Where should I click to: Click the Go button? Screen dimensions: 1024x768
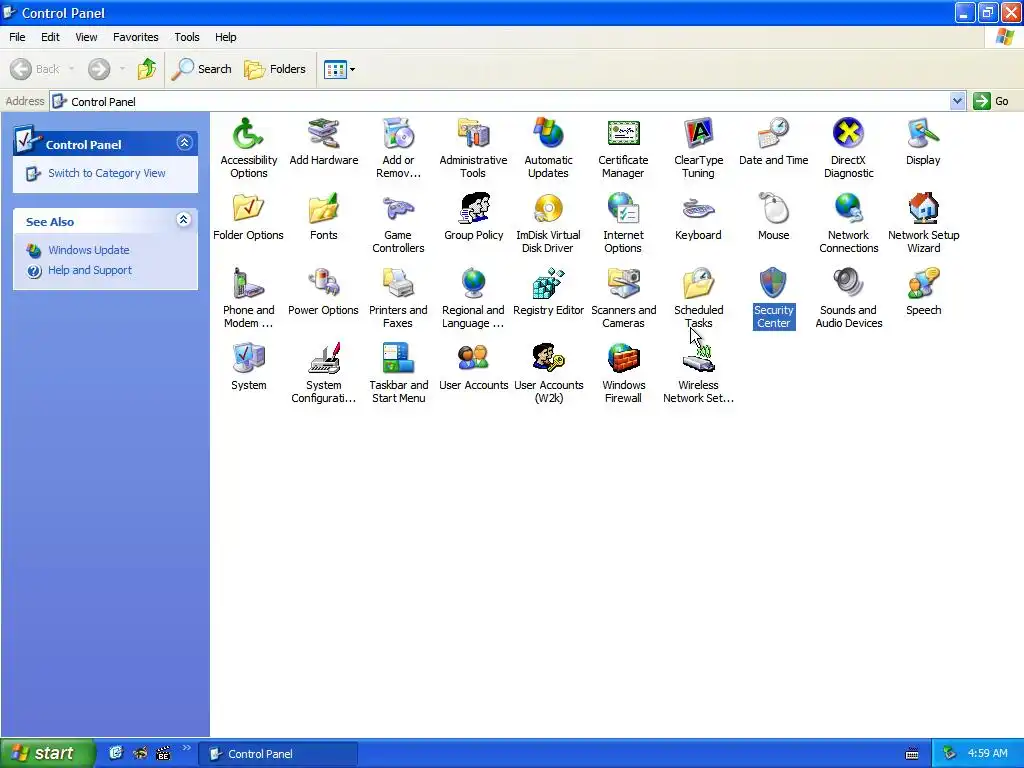click(991, 101)
